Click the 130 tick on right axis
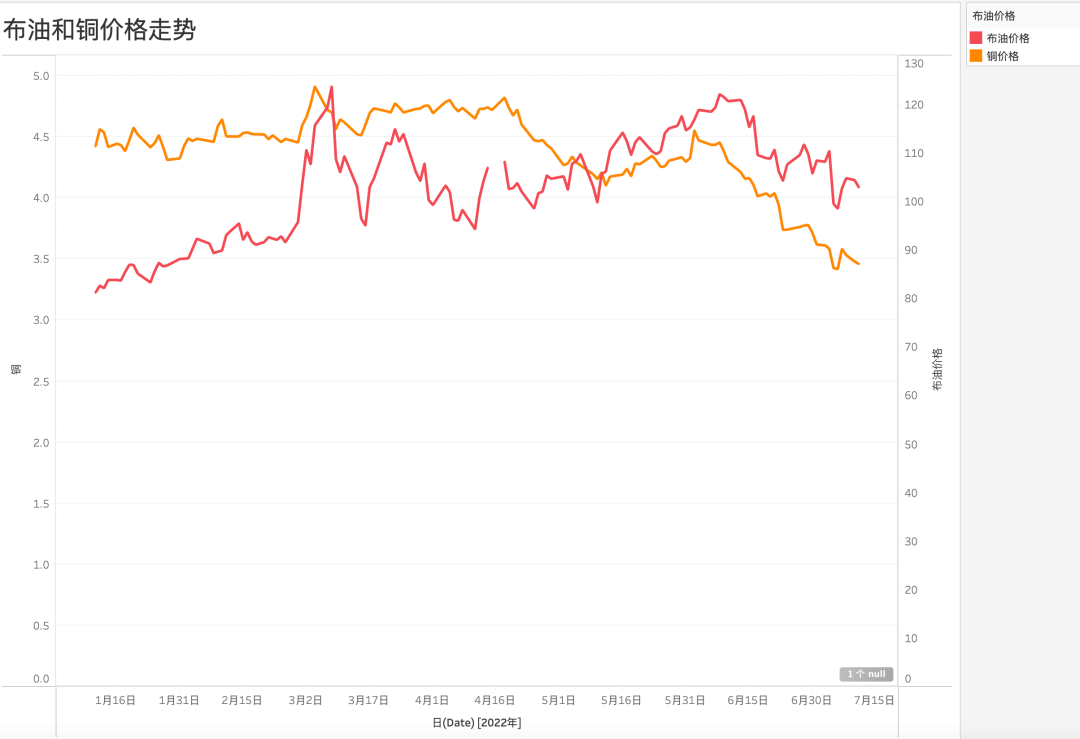Viewport: 1080px width, 739px height. click(x=914, y=63)
